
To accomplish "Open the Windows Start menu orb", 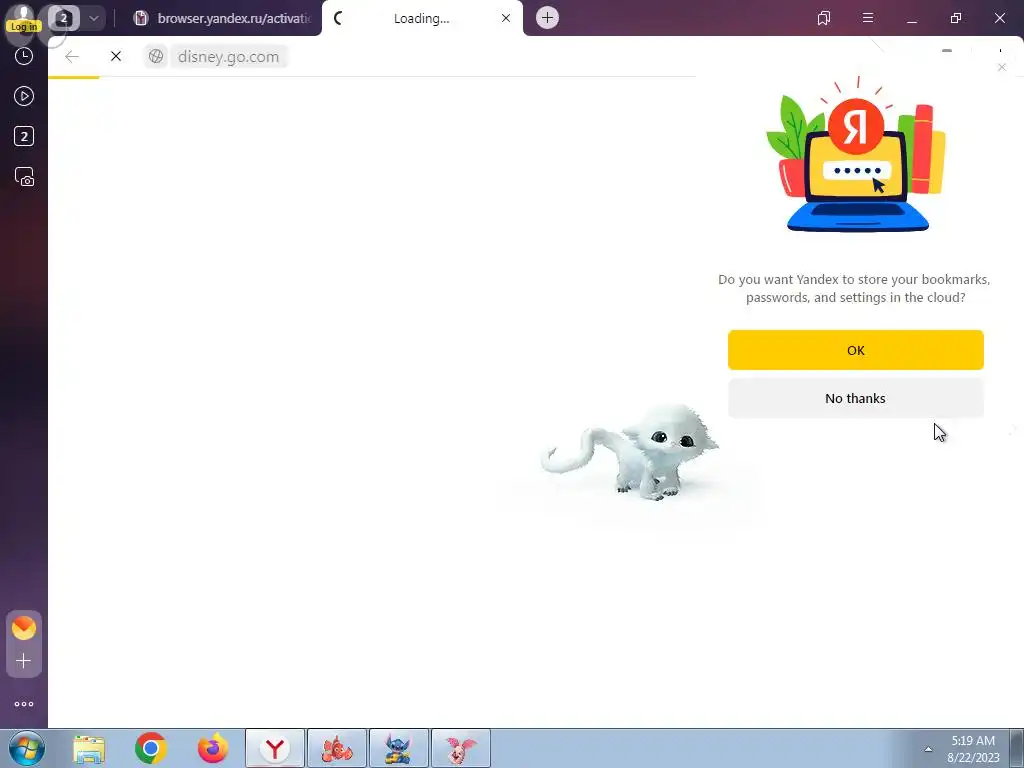I will [x=27, y=748].
